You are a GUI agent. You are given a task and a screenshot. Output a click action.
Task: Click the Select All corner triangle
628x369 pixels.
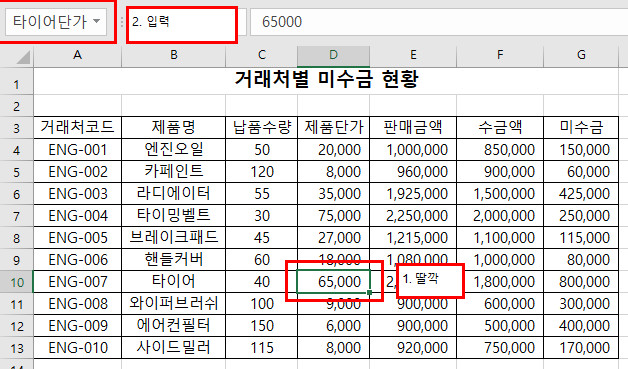point(23,58)
